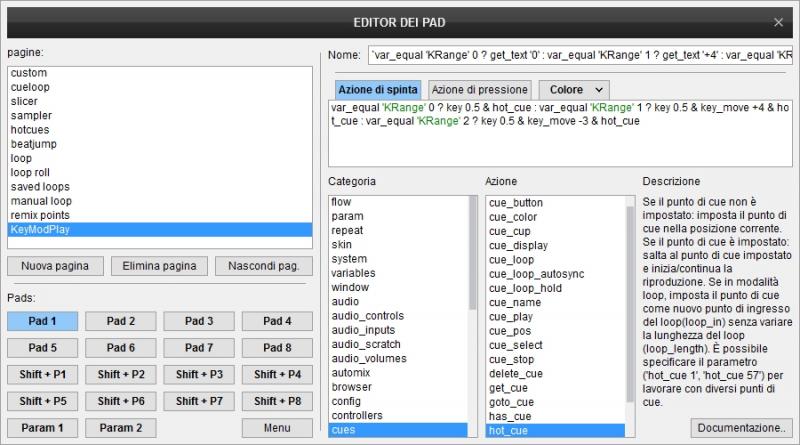Choose audio_scratch in Categoria list
The width and height of the screenshot is (800, 445).
point(398,344)
